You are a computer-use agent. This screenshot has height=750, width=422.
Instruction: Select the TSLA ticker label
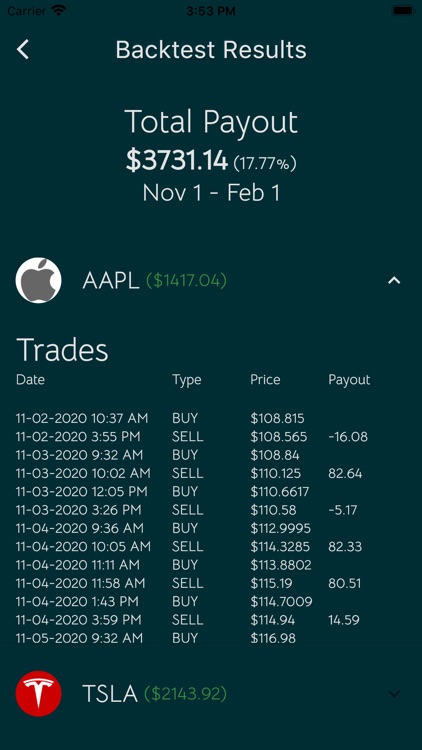(x=110, y=694)
